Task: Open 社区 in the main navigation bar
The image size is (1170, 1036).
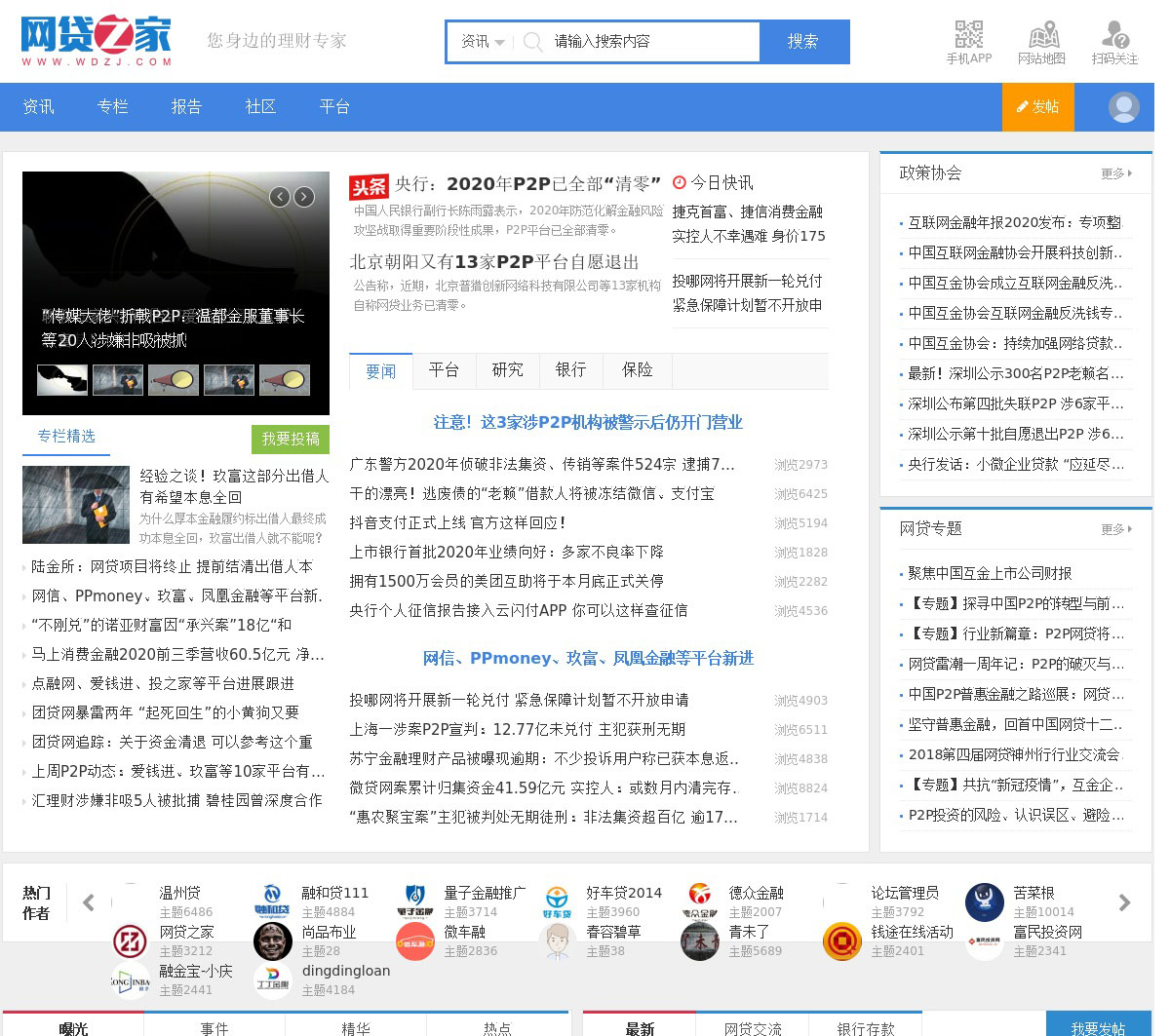Action: [260, 107]
